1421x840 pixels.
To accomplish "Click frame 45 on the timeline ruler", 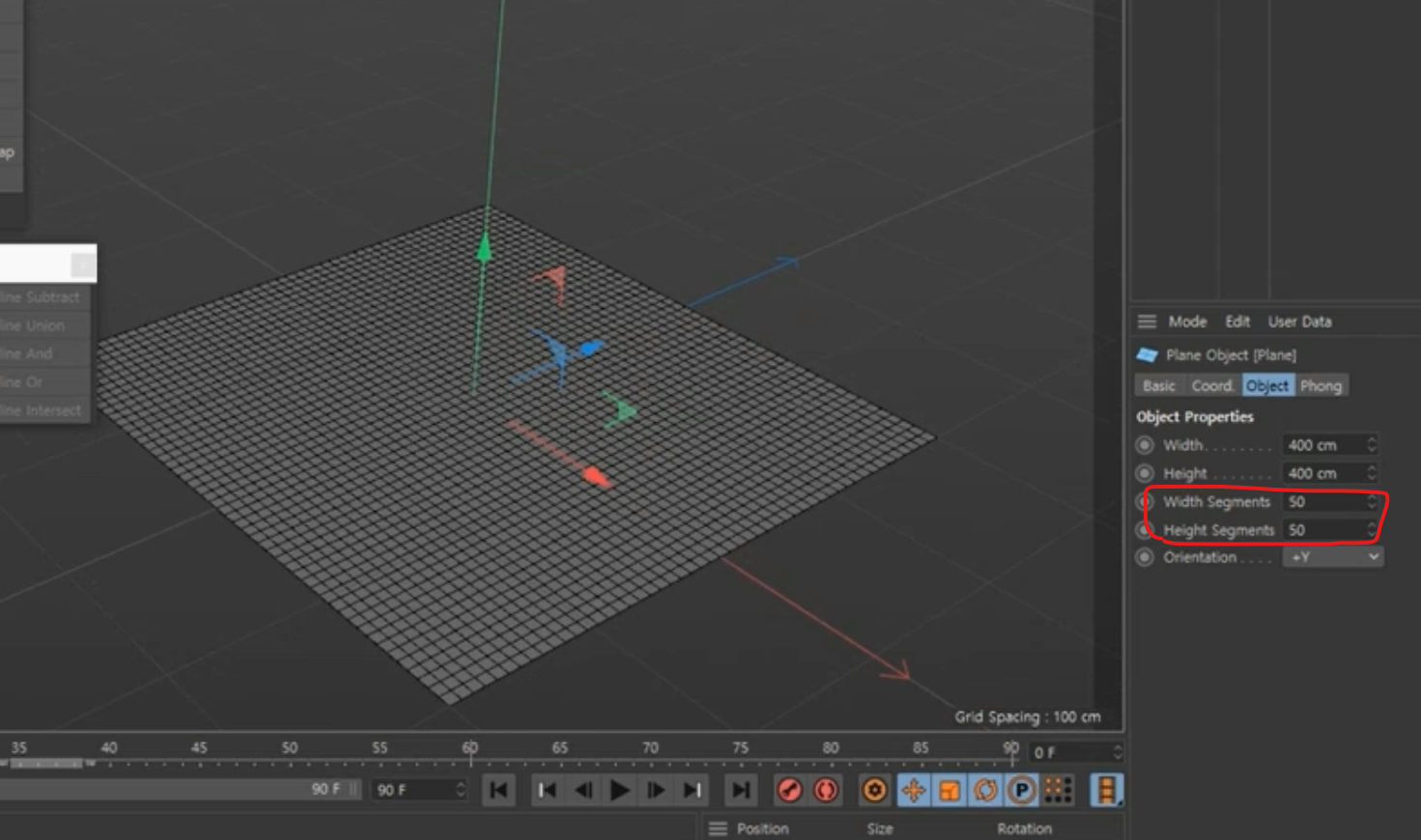I will 199,748.
